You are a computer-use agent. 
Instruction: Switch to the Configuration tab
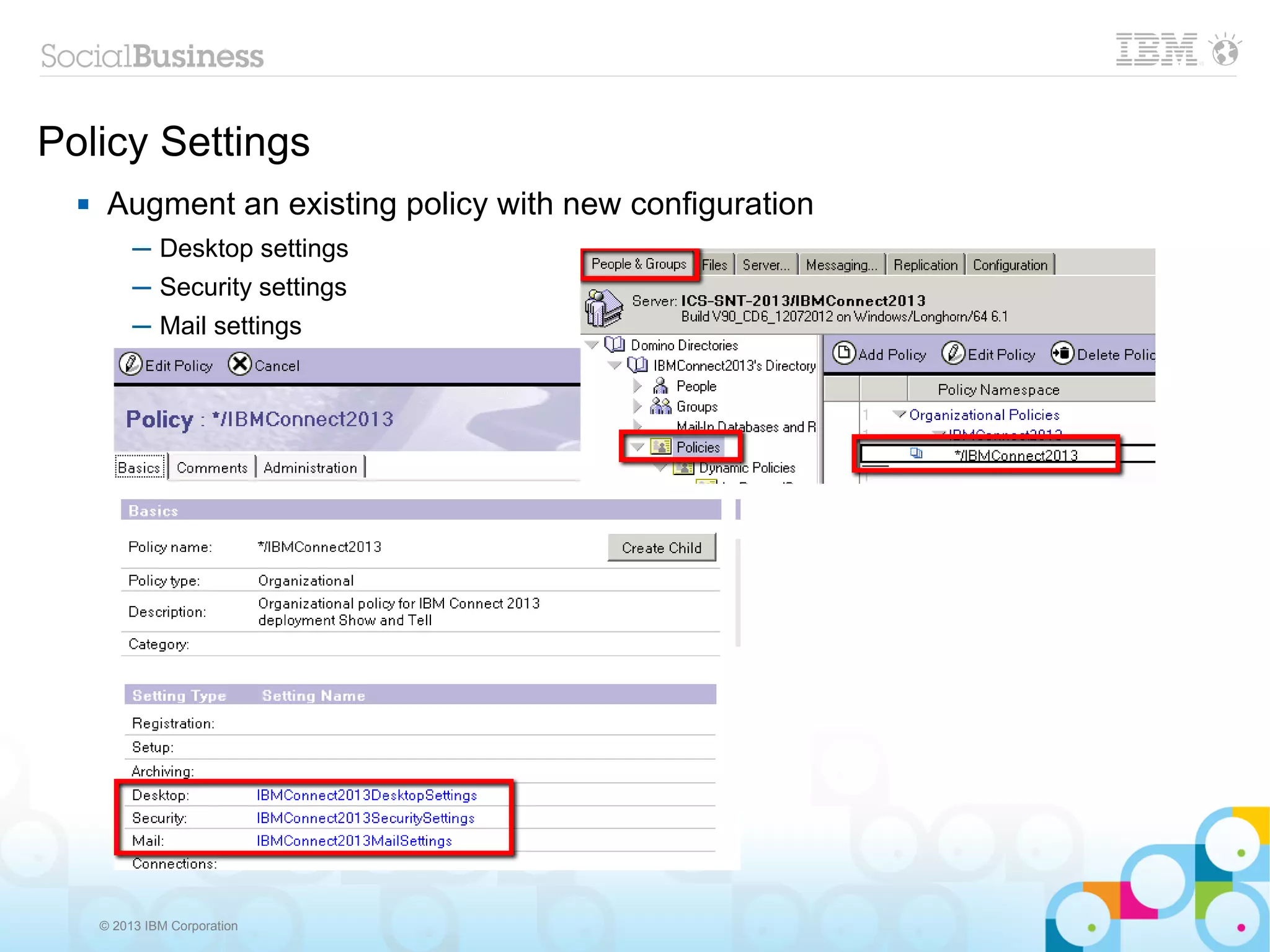(1010, 265)
